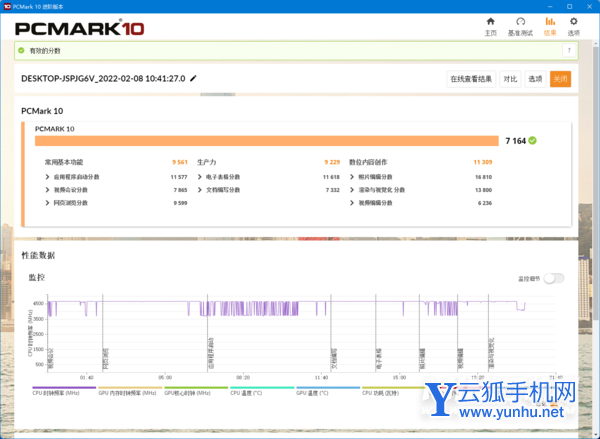The image size is (600, 439).
Task: Click the value 11 618
Action: coord(331,177)
